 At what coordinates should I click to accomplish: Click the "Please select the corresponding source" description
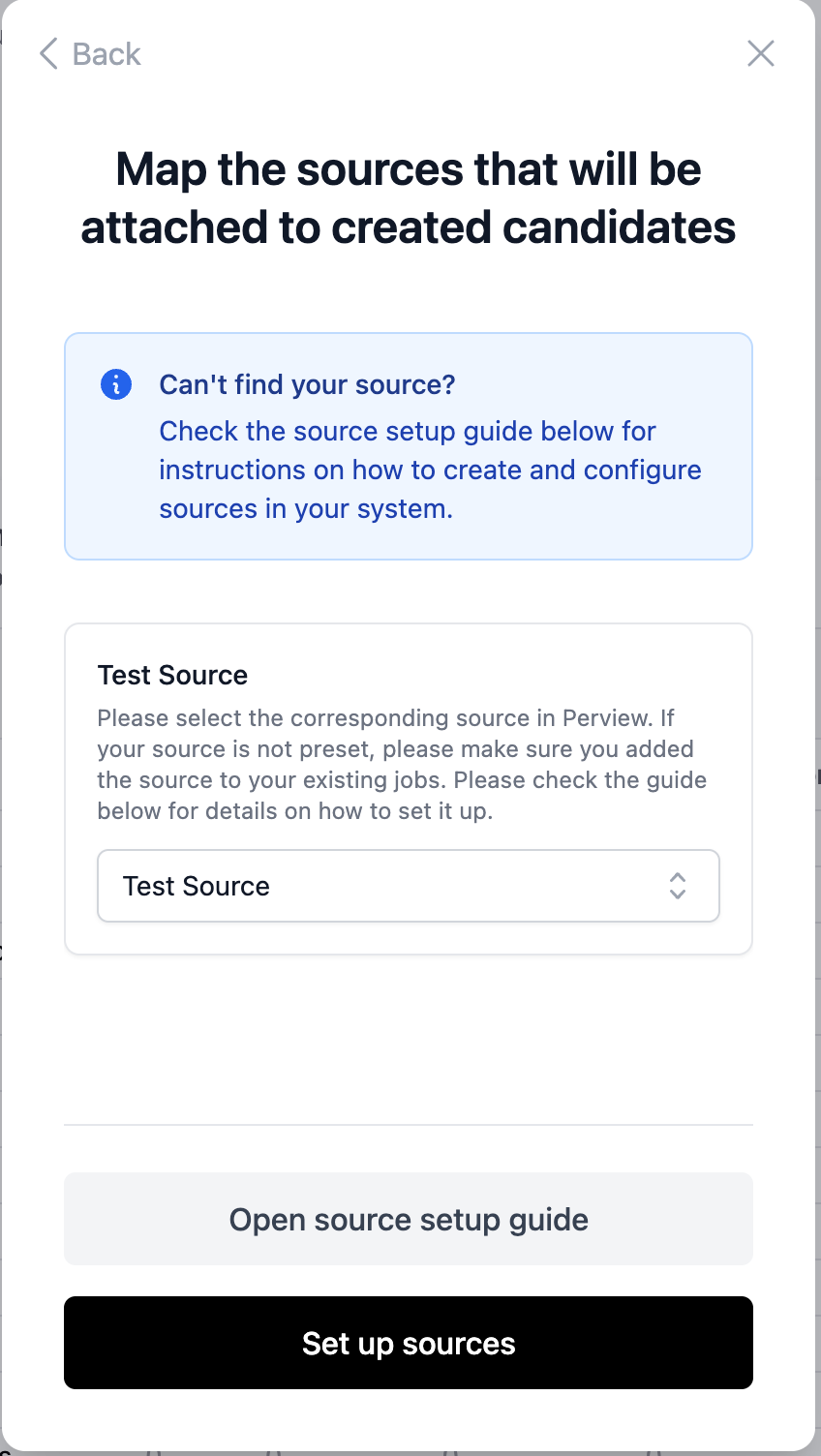(x=385, y=718)
